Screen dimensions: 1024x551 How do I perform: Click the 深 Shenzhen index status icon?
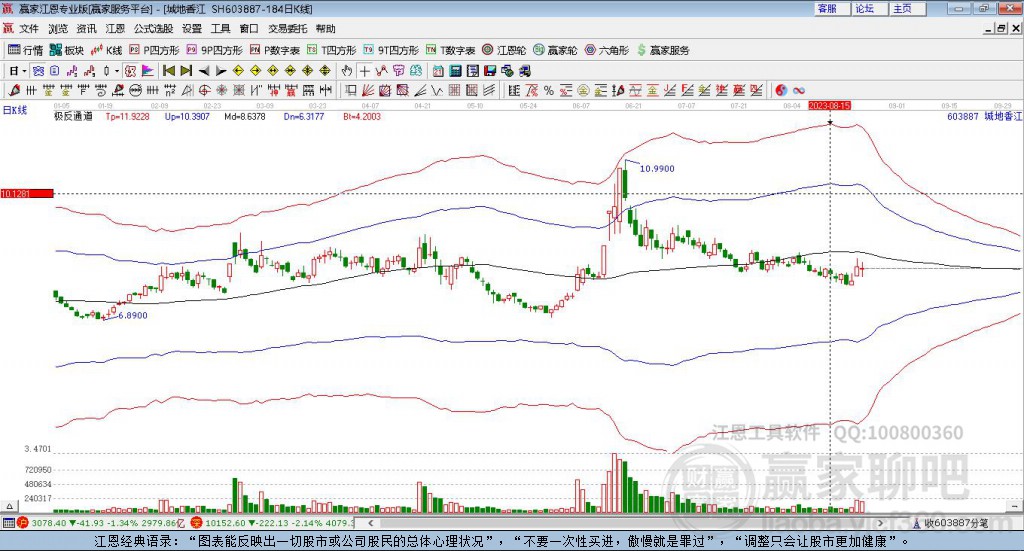point(197,523)
